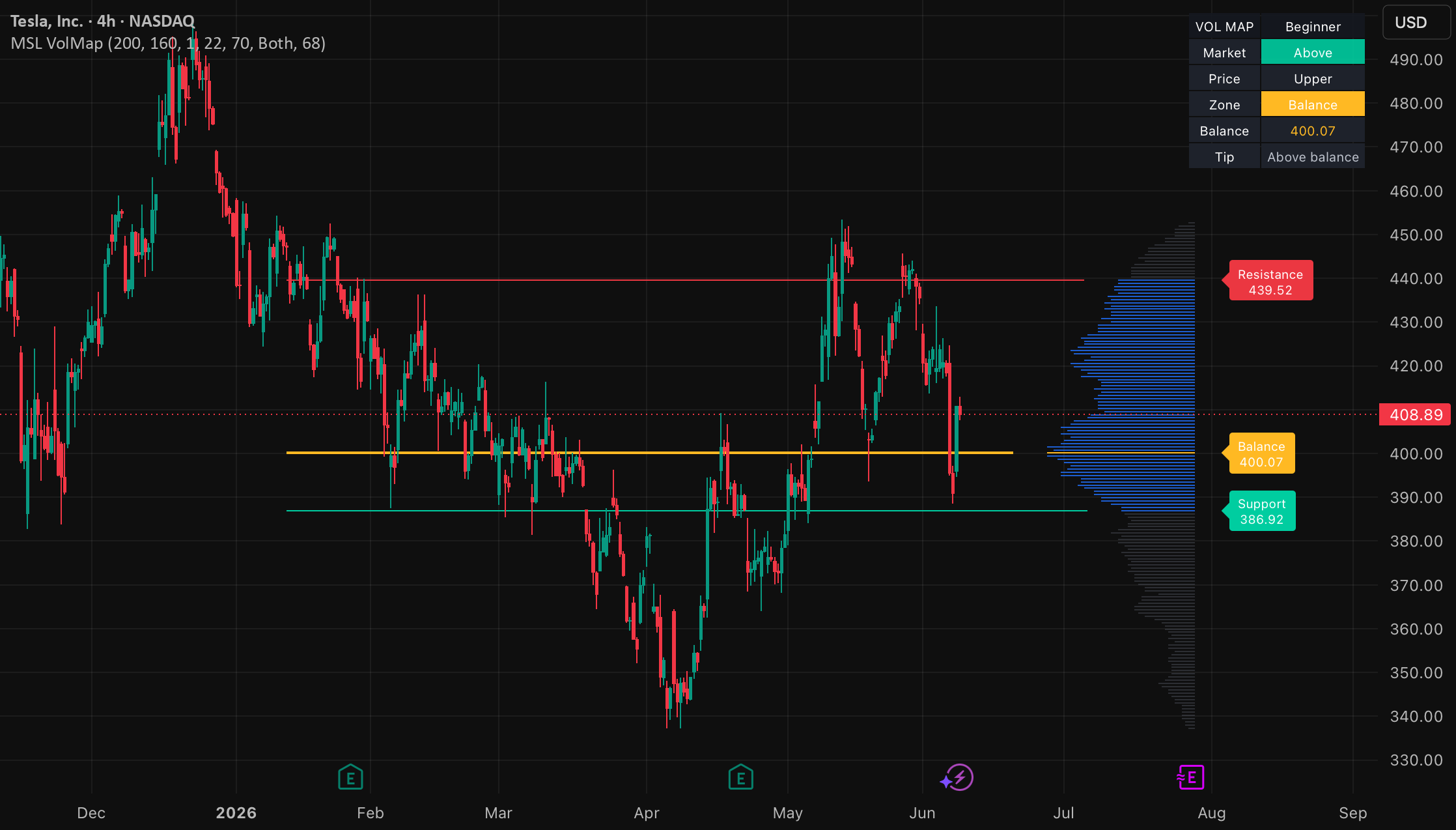Viewport: 1456px width, 830px height.
Task: Click the Tip row label
Action: [1224, 156]
